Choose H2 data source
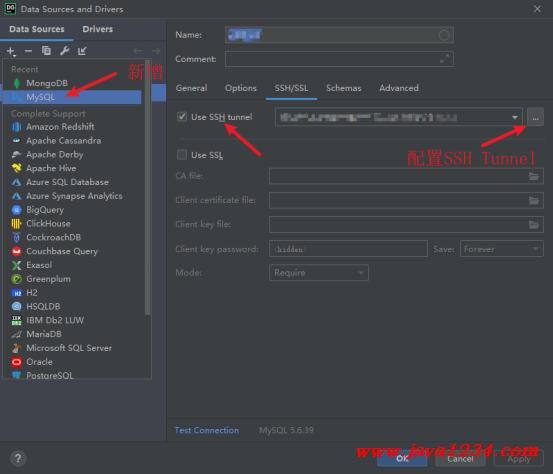 (73, 293)
